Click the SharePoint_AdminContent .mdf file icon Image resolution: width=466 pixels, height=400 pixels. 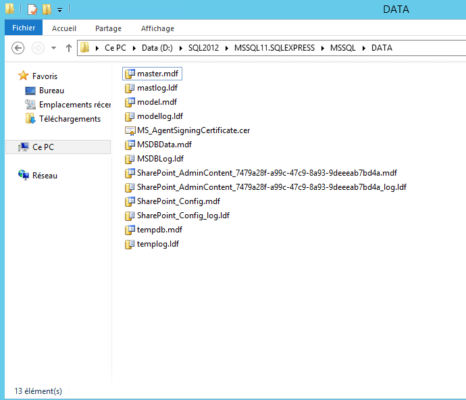[x=130, y=173]
